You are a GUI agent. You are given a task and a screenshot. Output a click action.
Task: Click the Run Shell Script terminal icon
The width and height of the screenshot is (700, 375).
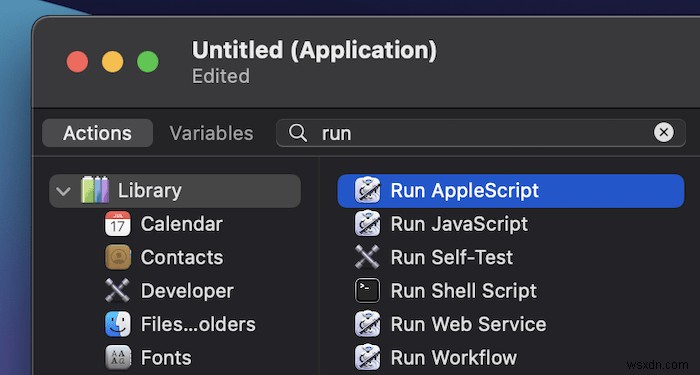click(367, 291)
